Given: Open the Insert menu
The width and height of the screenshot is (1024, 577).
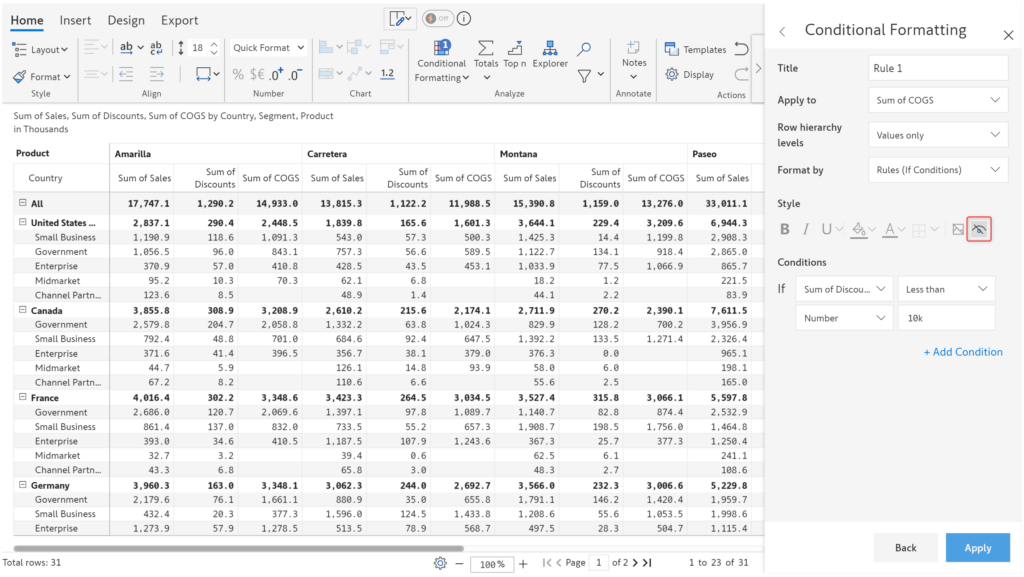Looking at the screenshot, I should [x=75, y=19].
